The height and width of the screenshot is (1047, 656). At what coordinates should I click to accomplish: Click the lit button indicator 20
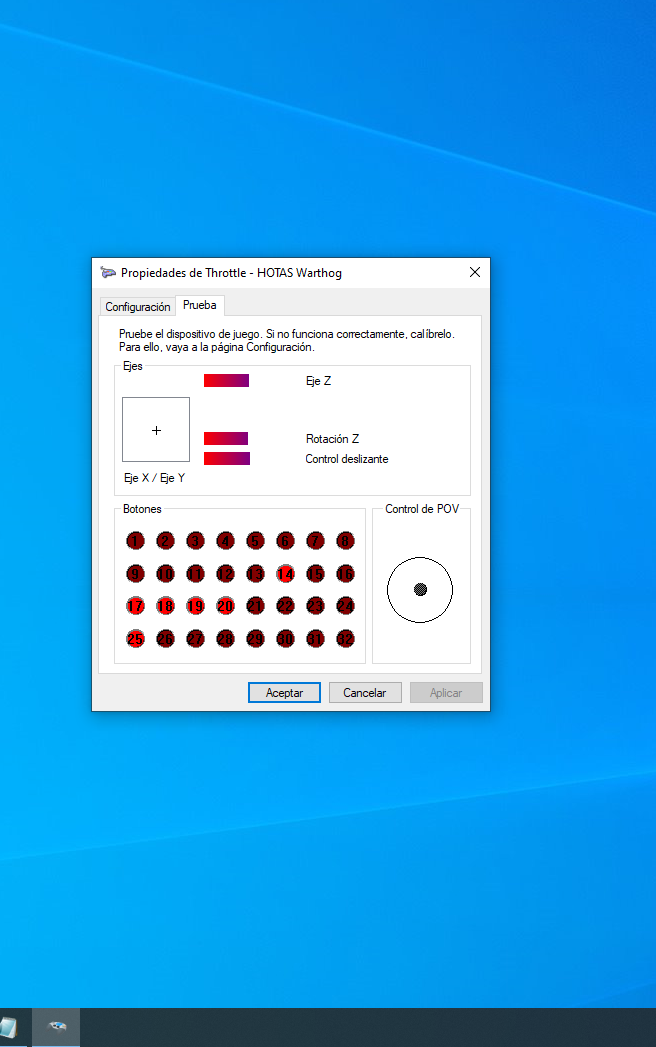click(226, 606)
